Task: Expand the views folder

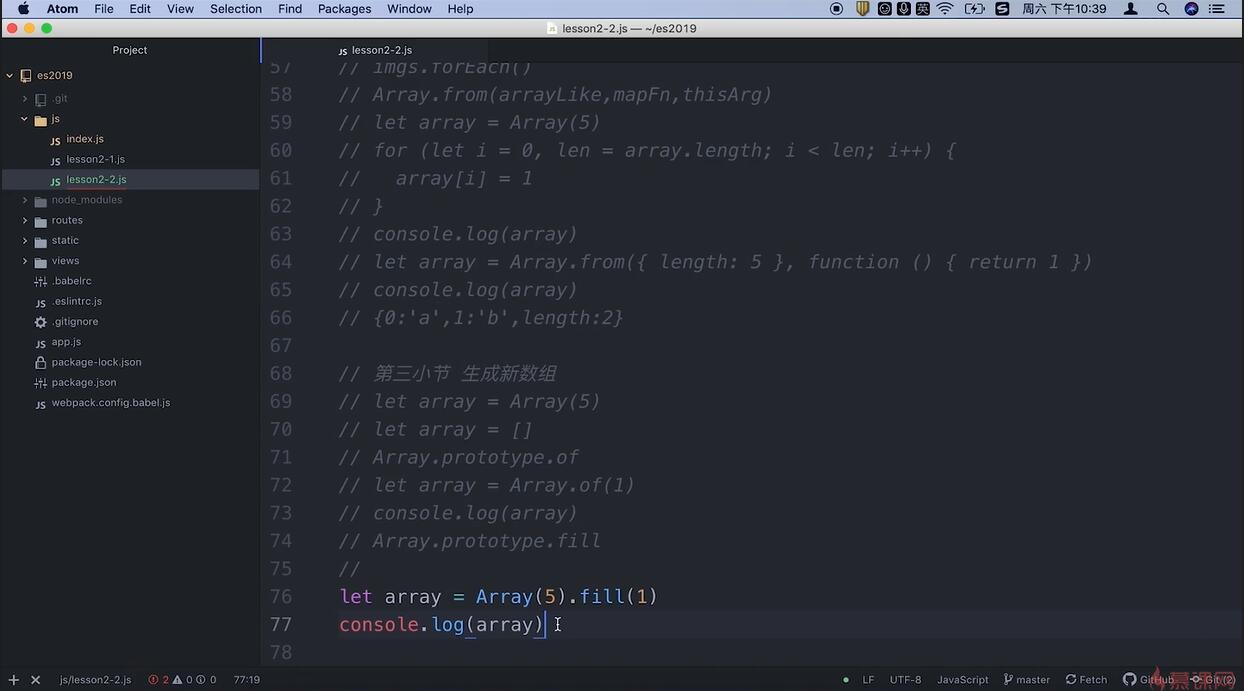Action: tap(25, 261)
